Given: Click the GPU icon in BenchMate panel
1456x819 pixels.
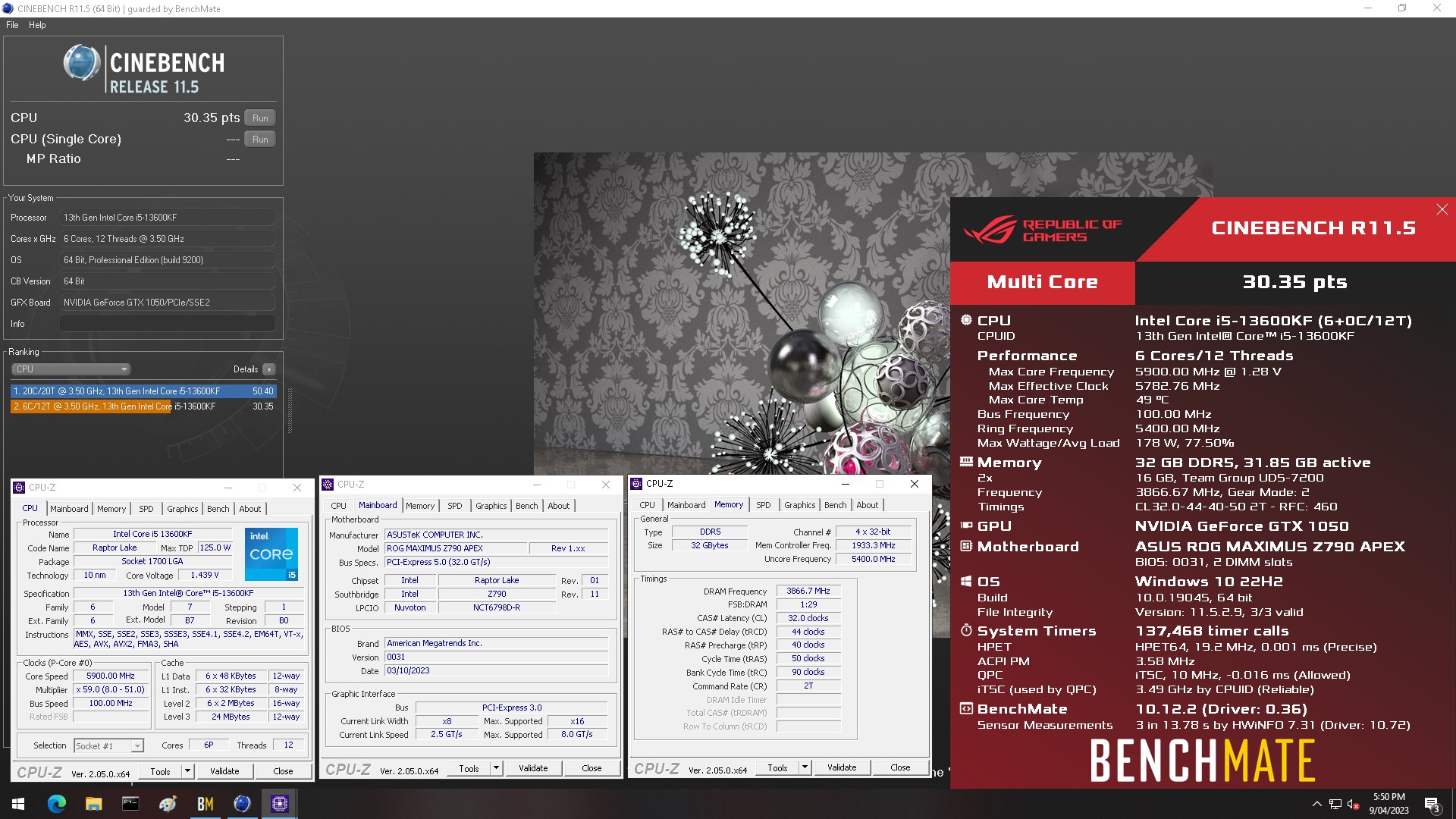Looking at the screenshot, I should 966,526.
